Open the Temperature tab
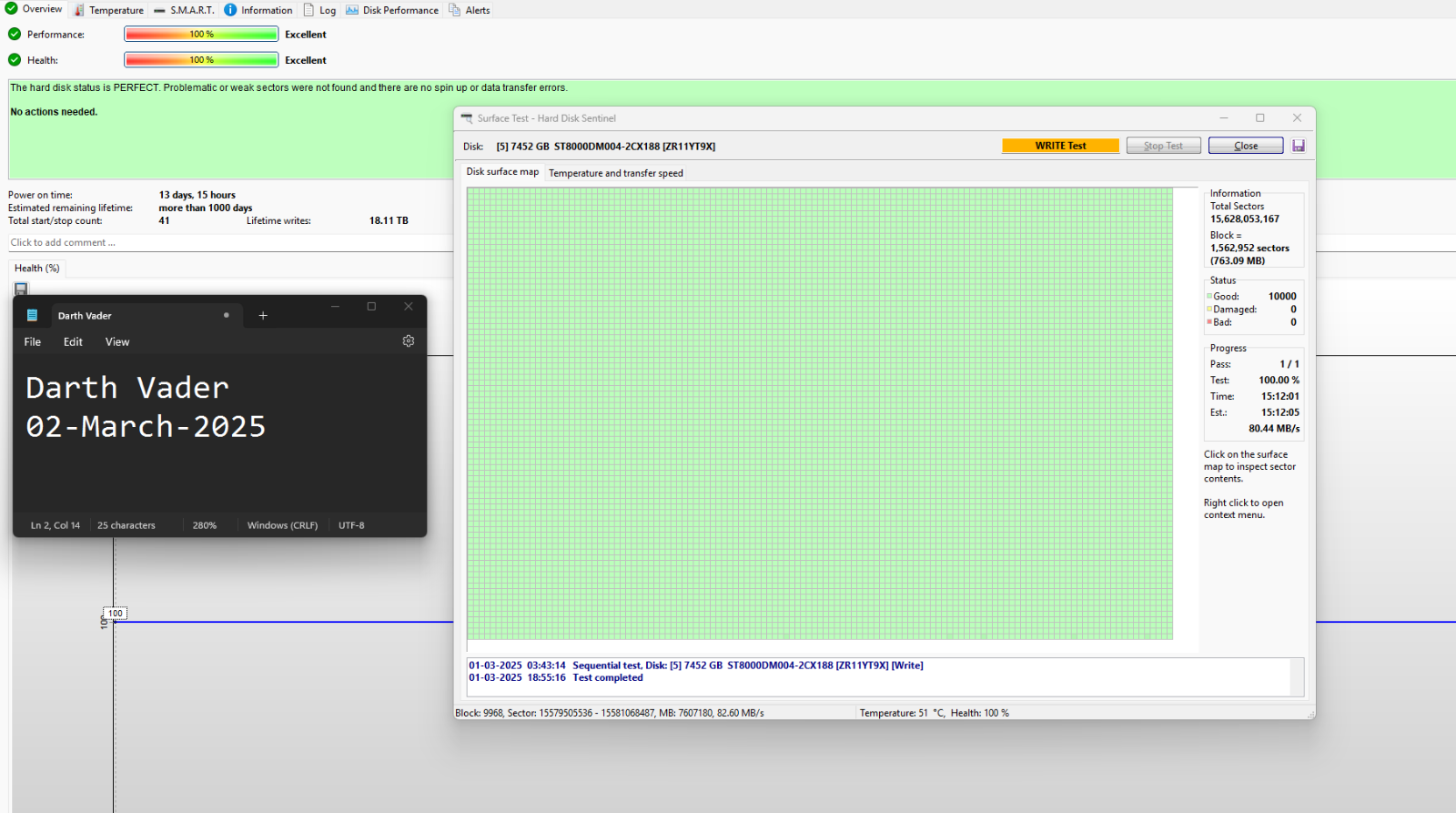This screenshot has height=813, width=1456. coord(109,10)
